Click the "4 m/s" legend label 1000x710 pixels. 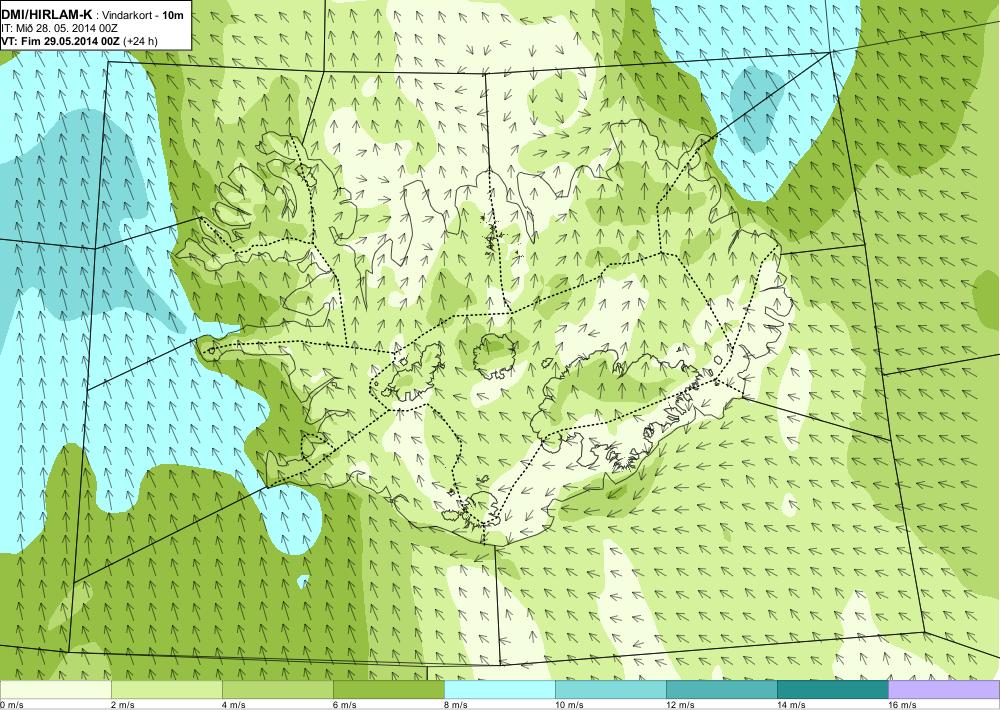(235, 705)
